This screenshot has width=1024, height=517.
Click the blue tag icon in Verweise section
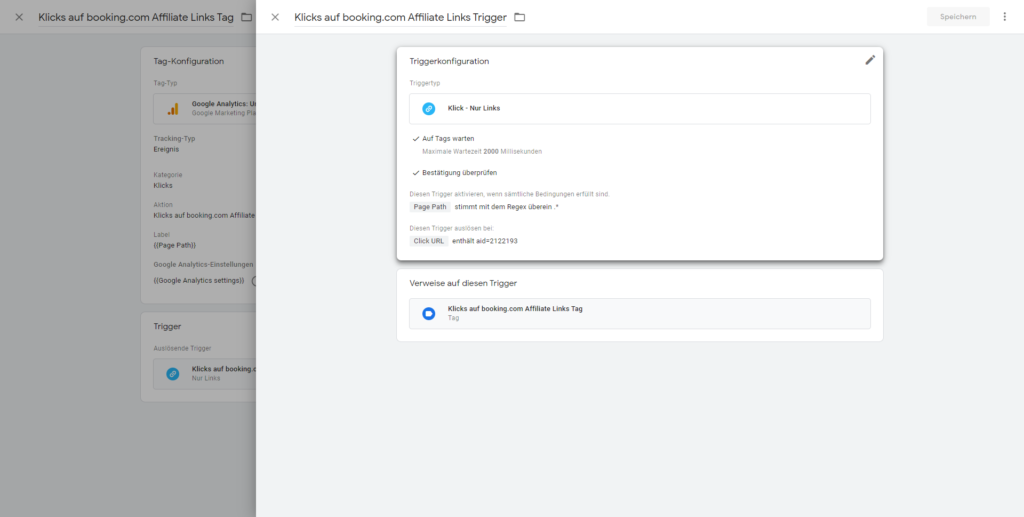click(428, 313)
